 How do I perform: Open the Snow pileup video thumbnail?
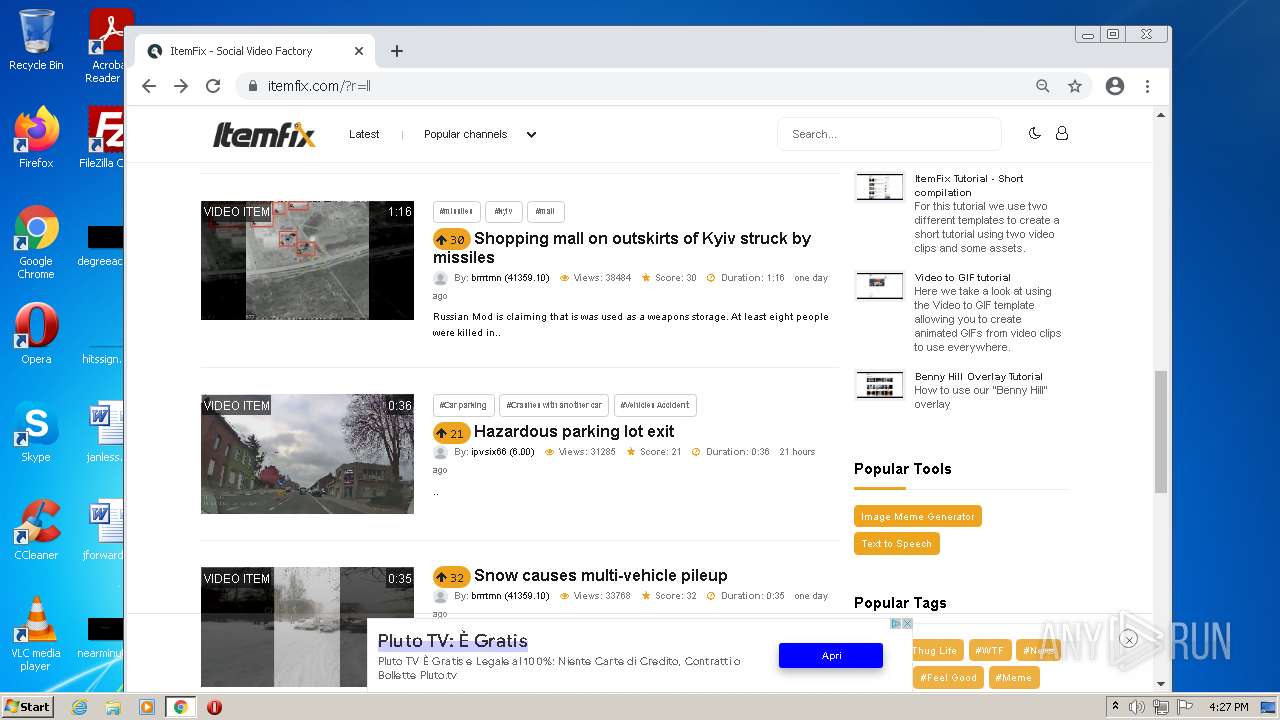[x=307, y=627]
